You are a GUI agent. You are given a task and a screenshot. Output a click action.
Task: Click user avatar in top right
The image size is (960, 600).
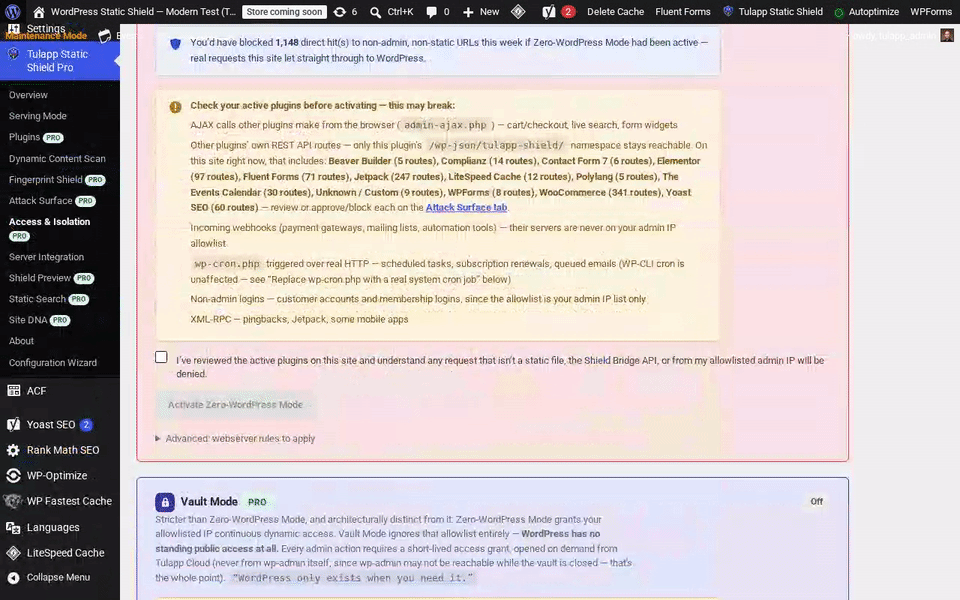click(947, 36)
